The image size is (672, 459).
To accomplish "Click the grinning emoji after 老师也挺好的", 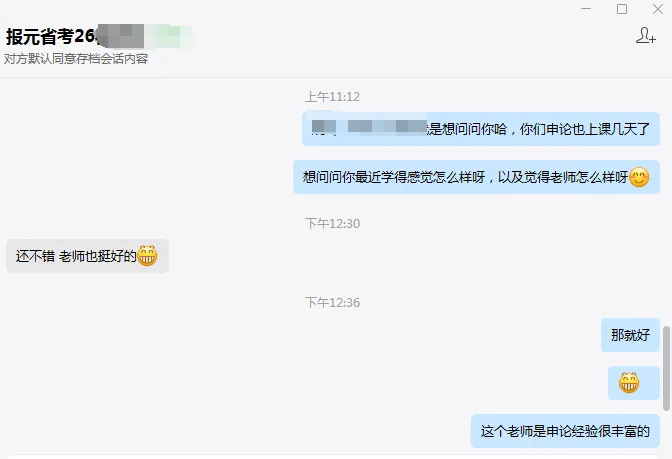I will point(147,256).
